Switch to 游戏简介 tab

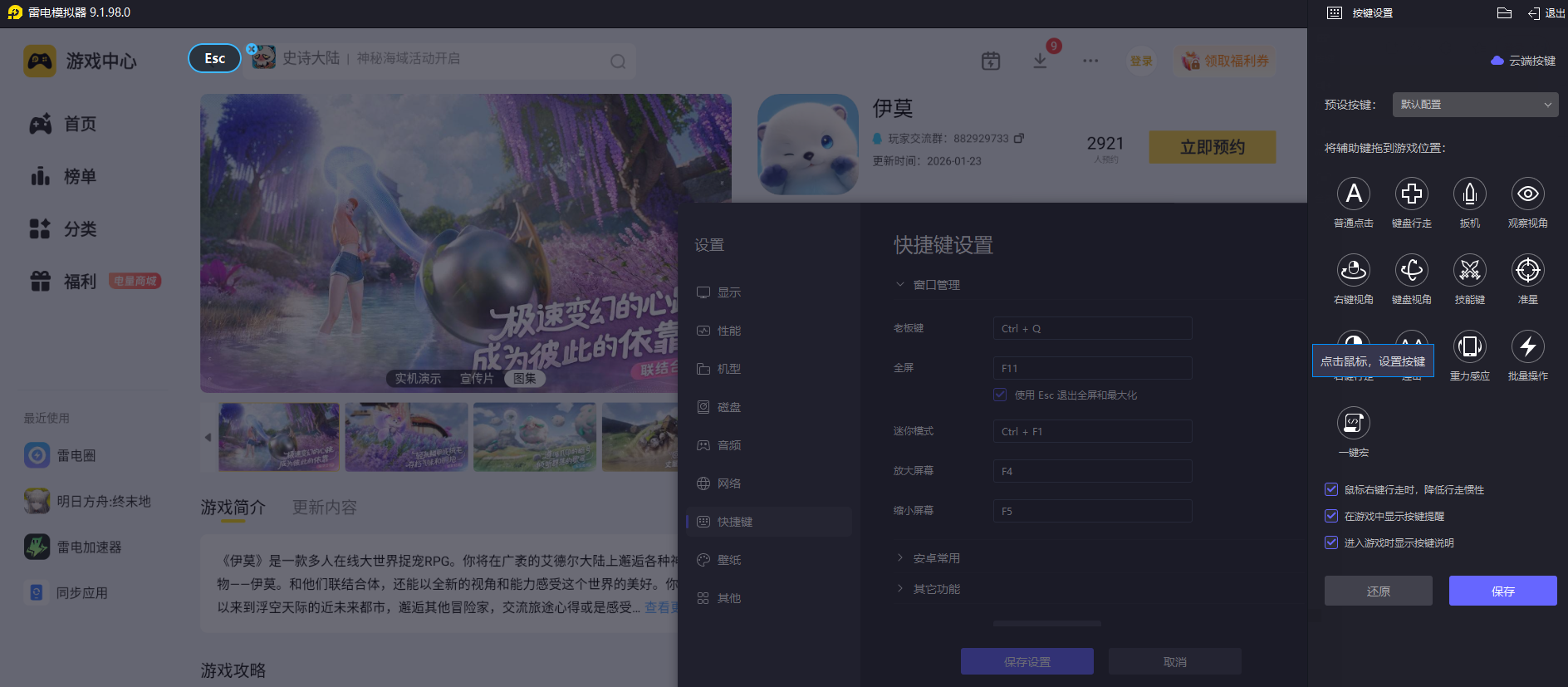(233, 507)
